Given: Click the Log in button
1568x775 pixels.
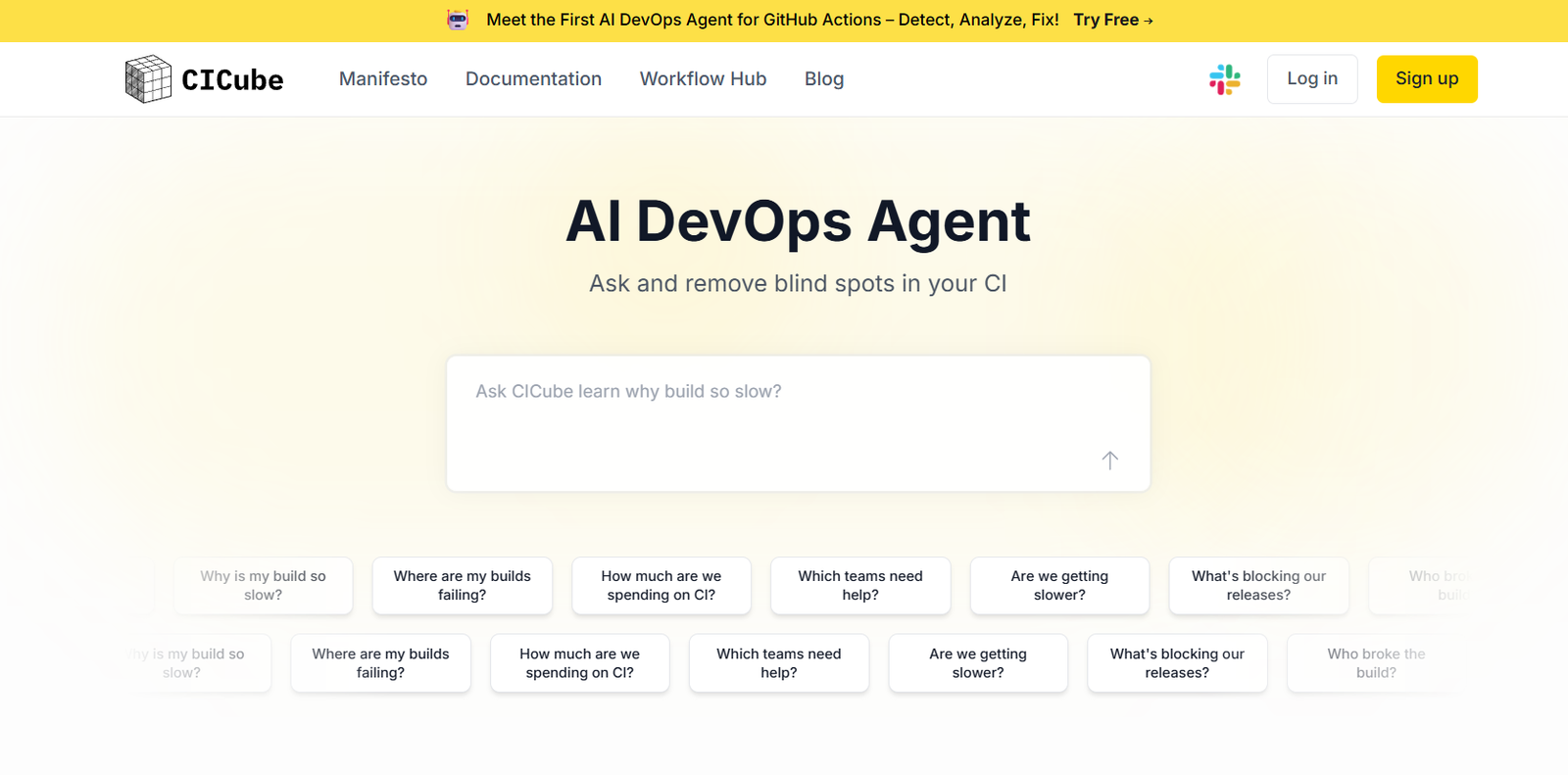Looking at the screenshot, I should pos(1311,79).
